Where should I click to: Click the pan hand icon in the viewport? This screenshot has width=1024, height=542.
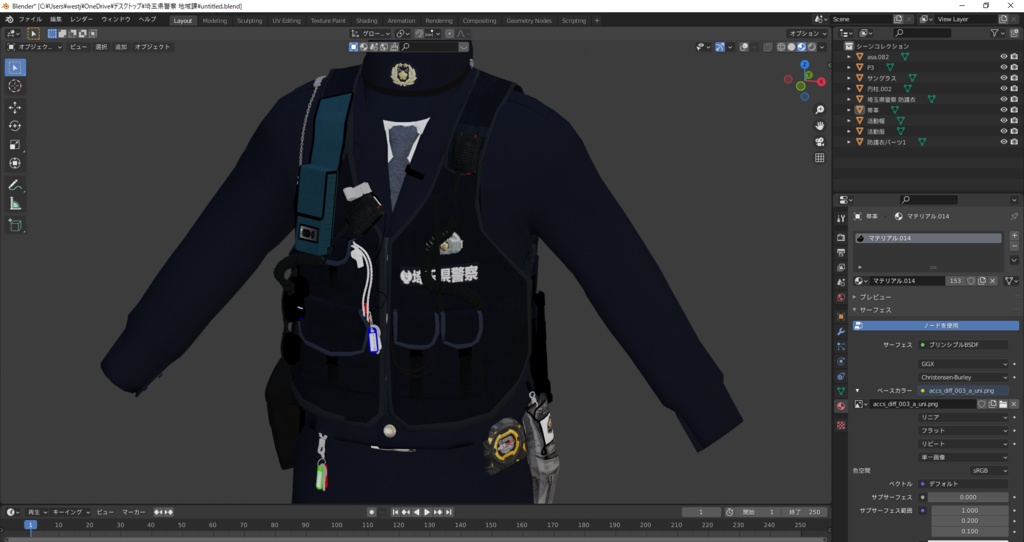click(x=820, y=125)
